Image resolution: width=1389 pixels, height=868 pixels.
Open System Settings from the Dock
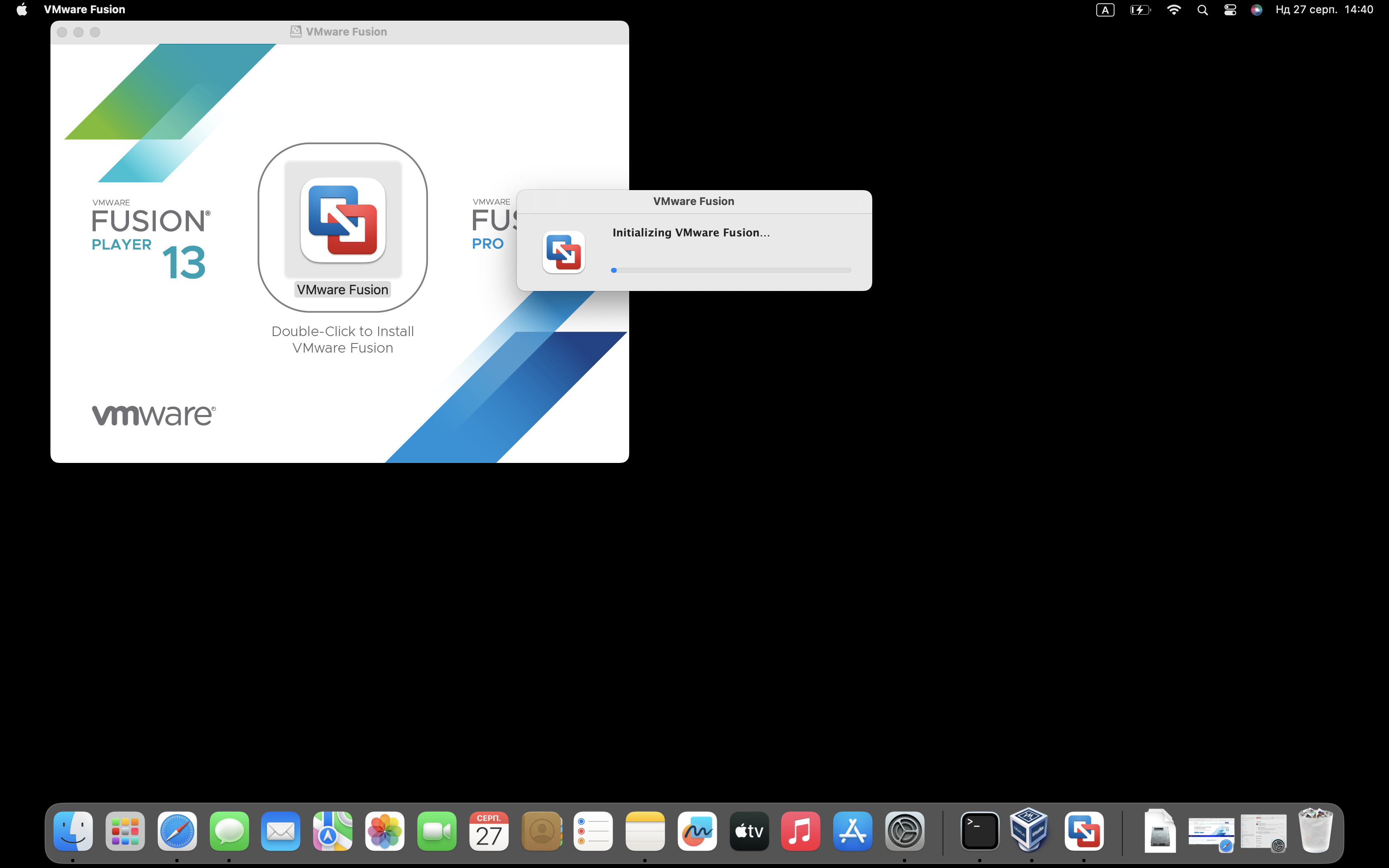pyautogui.click(x=905, y=831)
